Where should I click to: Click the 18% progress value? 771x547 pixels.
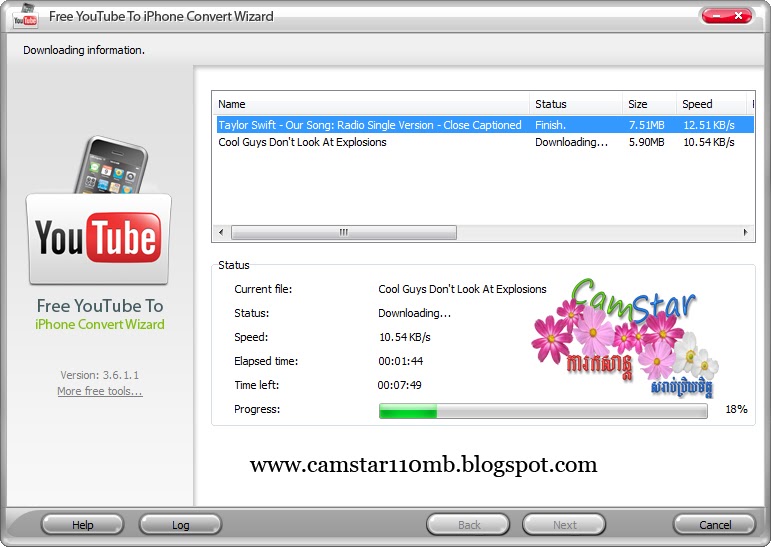[736, 409]
